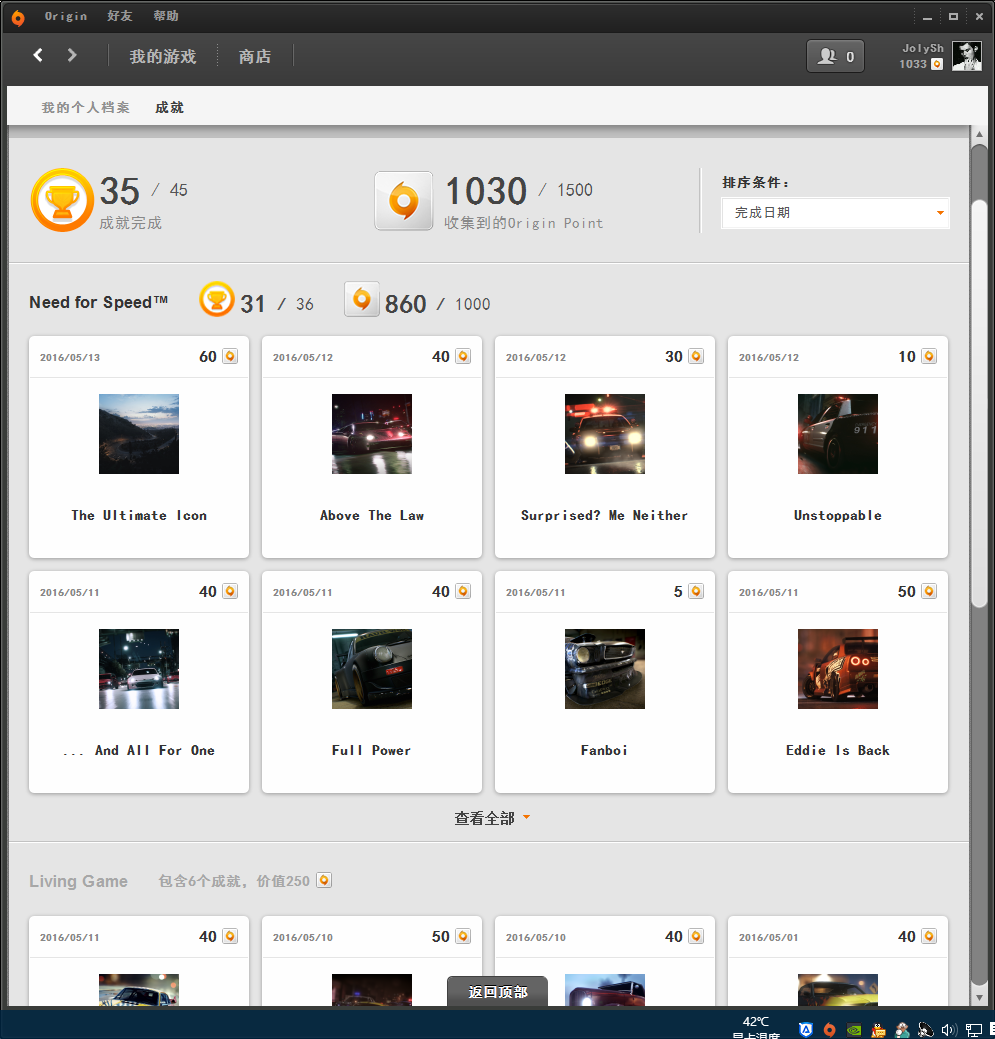Open 我的个人档案 sub-tab
The width and height of the screenshot is (995, 1039).
pos(85,107)
